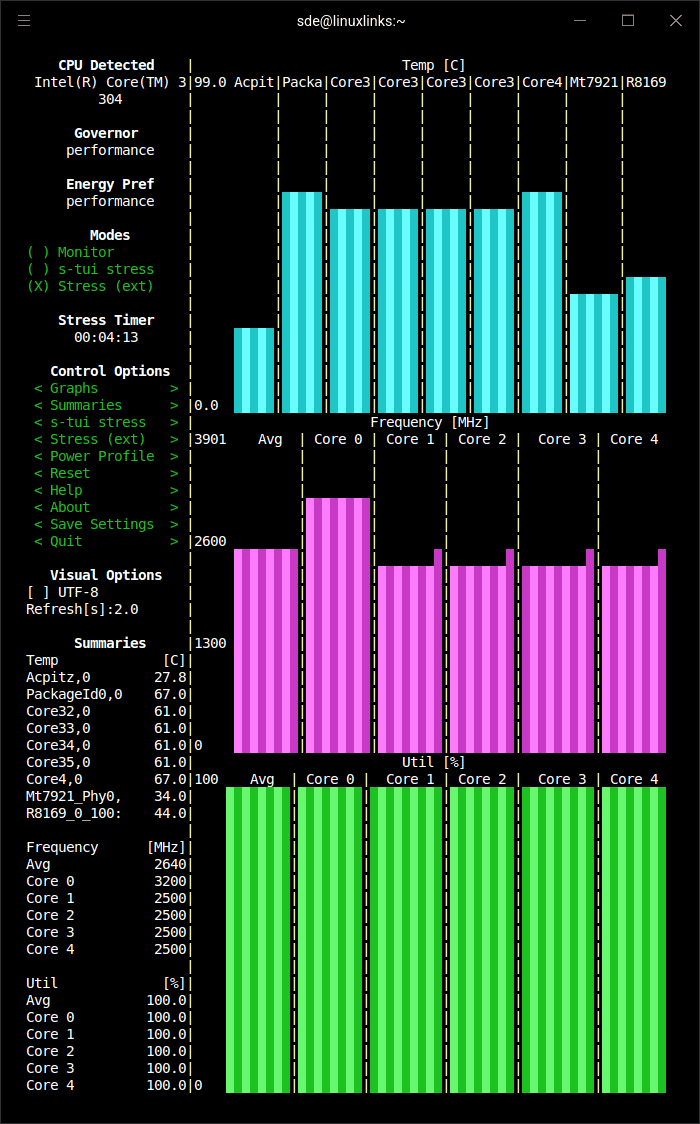Click the Core 0 frequency bar graph
This screenshot has width=700, height=1124.
point(338,625)
